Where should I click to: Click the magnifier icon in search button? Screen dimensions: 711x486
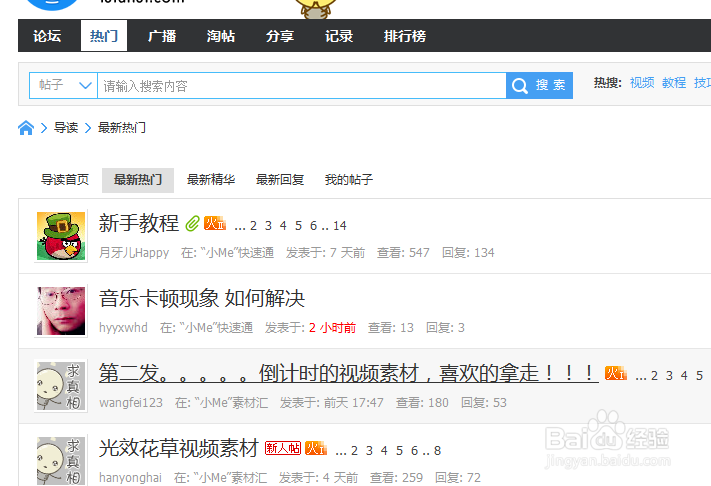519,85
